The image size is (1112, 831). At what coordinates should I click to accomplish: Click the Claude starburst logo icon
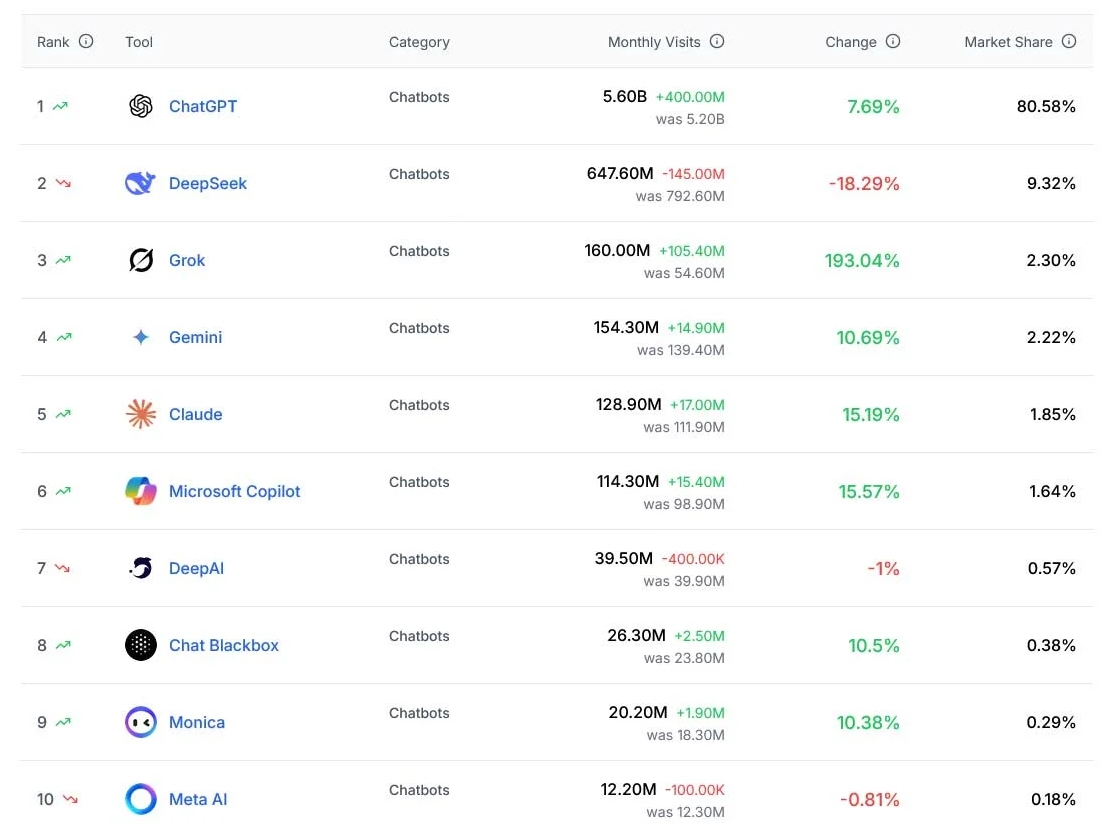pos(140,414)
